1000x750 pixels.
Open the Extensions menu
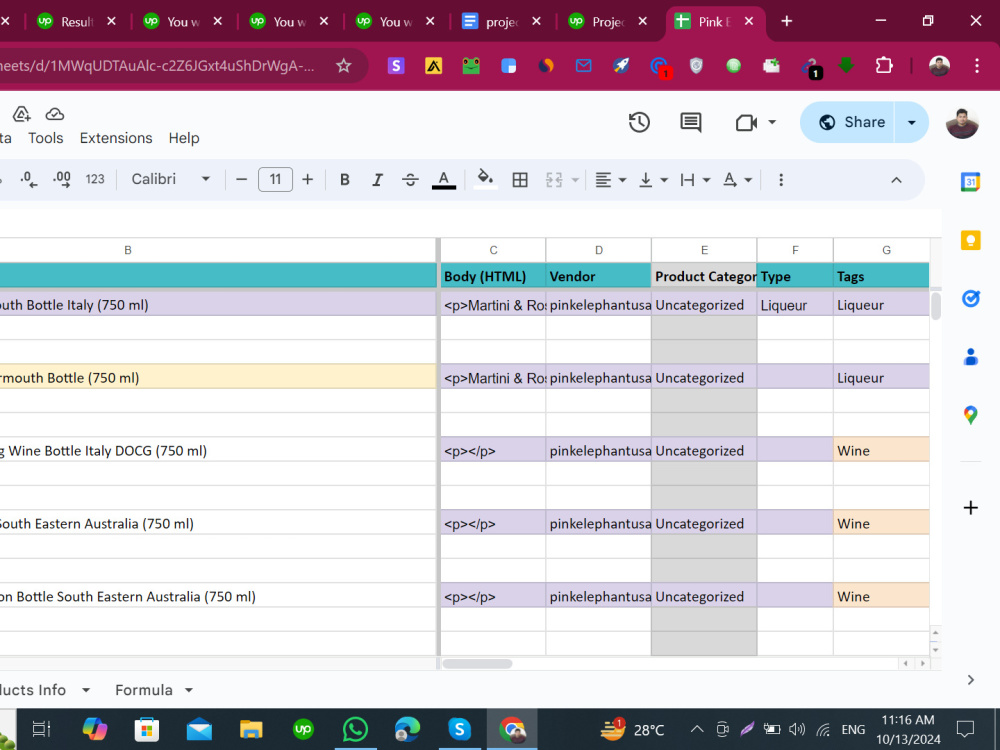pos(116,138)
